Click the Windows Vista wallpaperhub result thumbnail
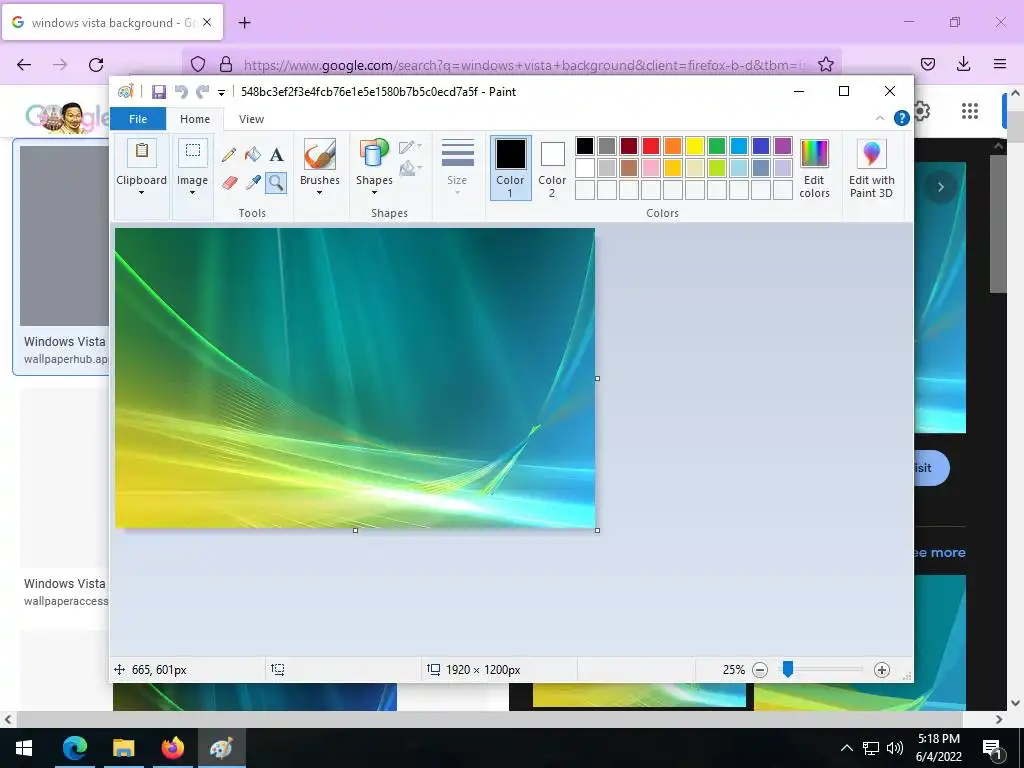1024x768 pixels. [x=64, y=235]
